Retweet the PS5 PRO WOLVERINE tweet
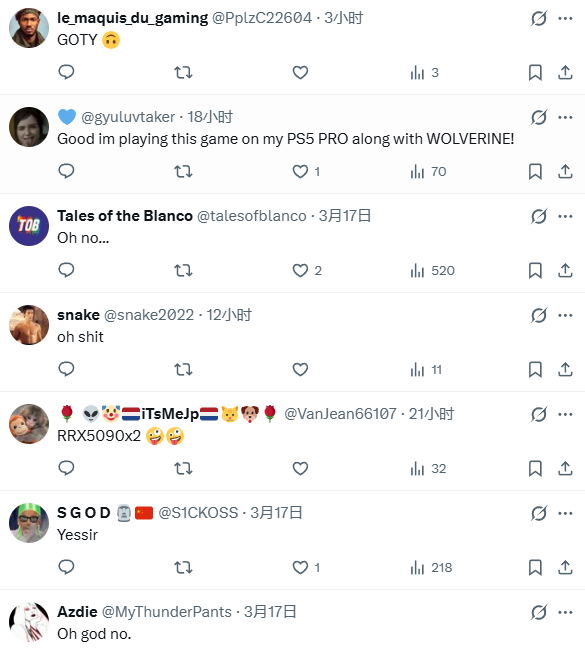585x653 pixels. [x=183, y=172]
